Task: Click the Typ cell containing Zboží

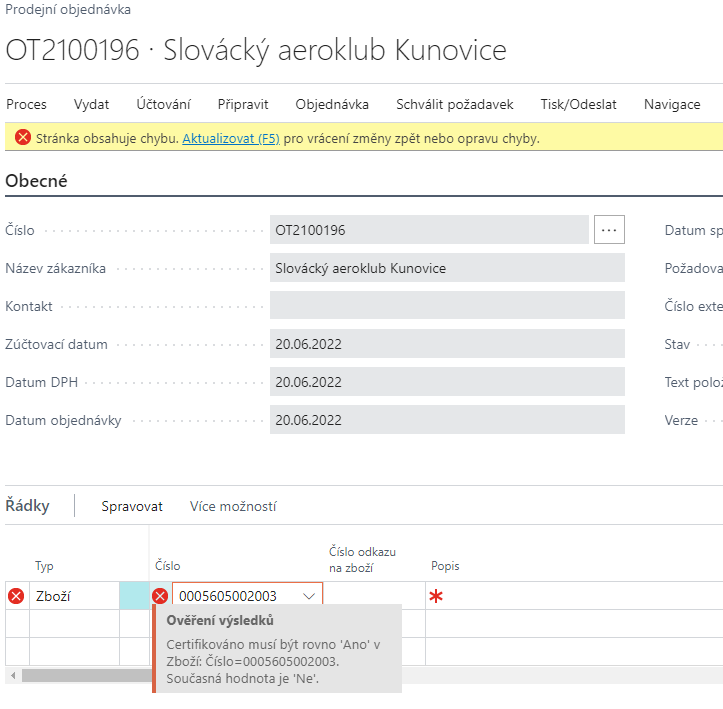Action: [x=74, y=597]
